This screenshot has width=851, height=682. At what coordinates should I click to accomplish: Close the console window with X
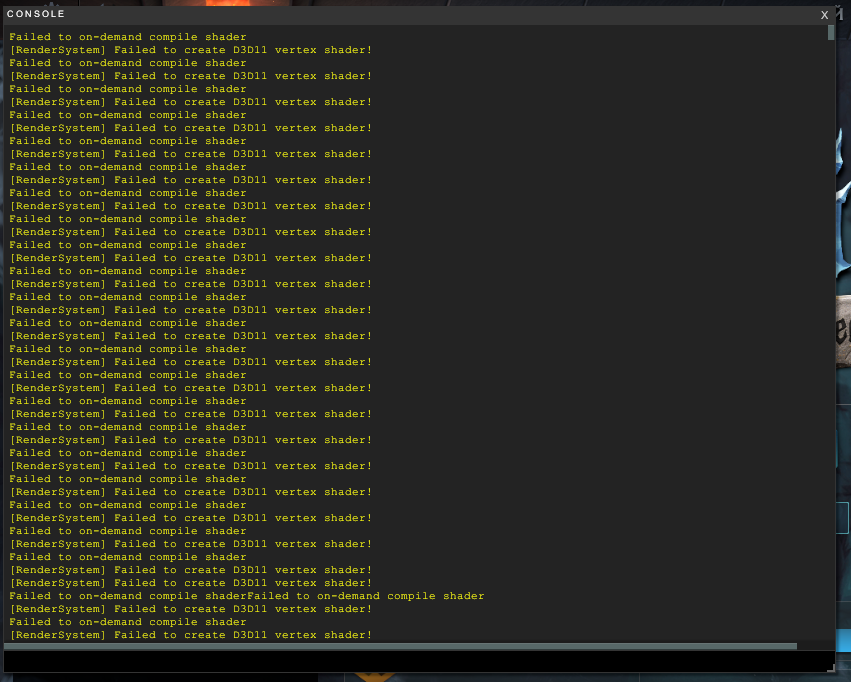coord(824,15)
